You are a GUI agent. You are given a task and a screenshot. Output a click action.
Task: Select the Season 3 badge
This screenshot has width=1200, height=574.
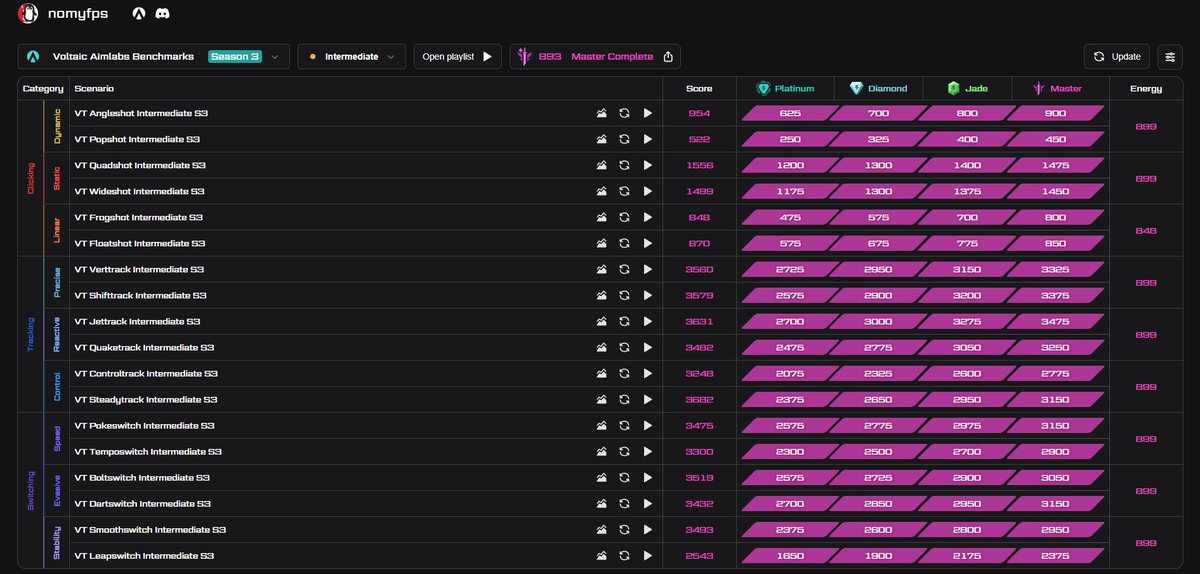(234, 57)
